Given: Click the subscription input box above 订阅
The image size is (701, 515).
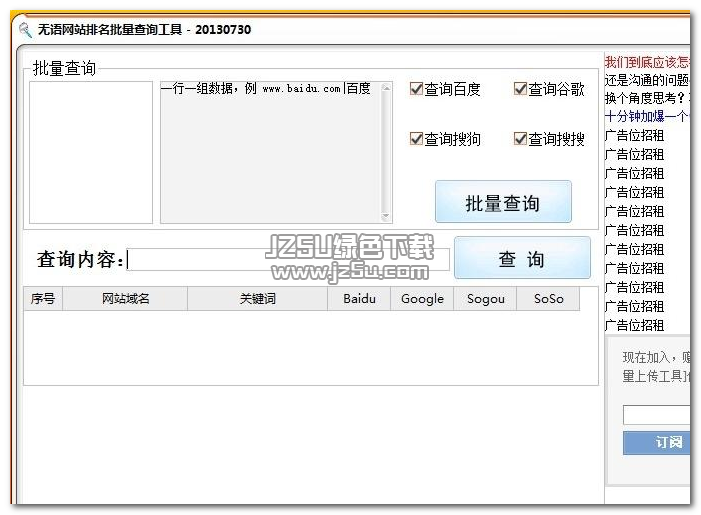Looking at the screenshot, I should pos(656,415).
